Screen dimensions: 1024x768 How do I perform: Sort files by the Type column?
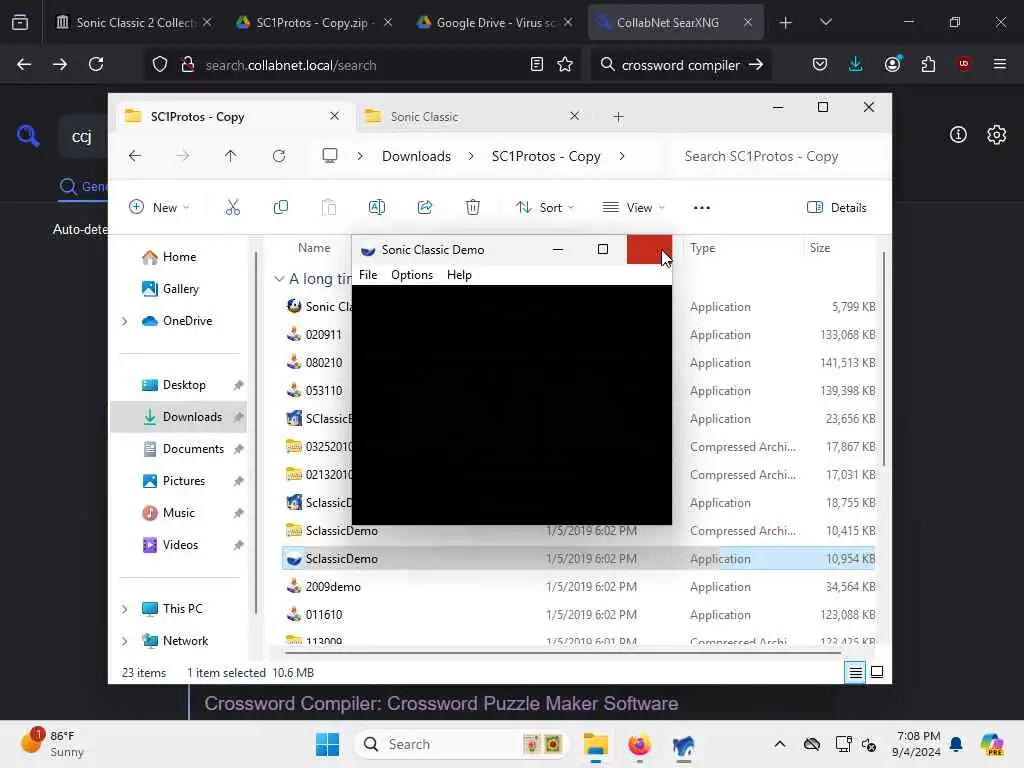click(x=703, y=248)
